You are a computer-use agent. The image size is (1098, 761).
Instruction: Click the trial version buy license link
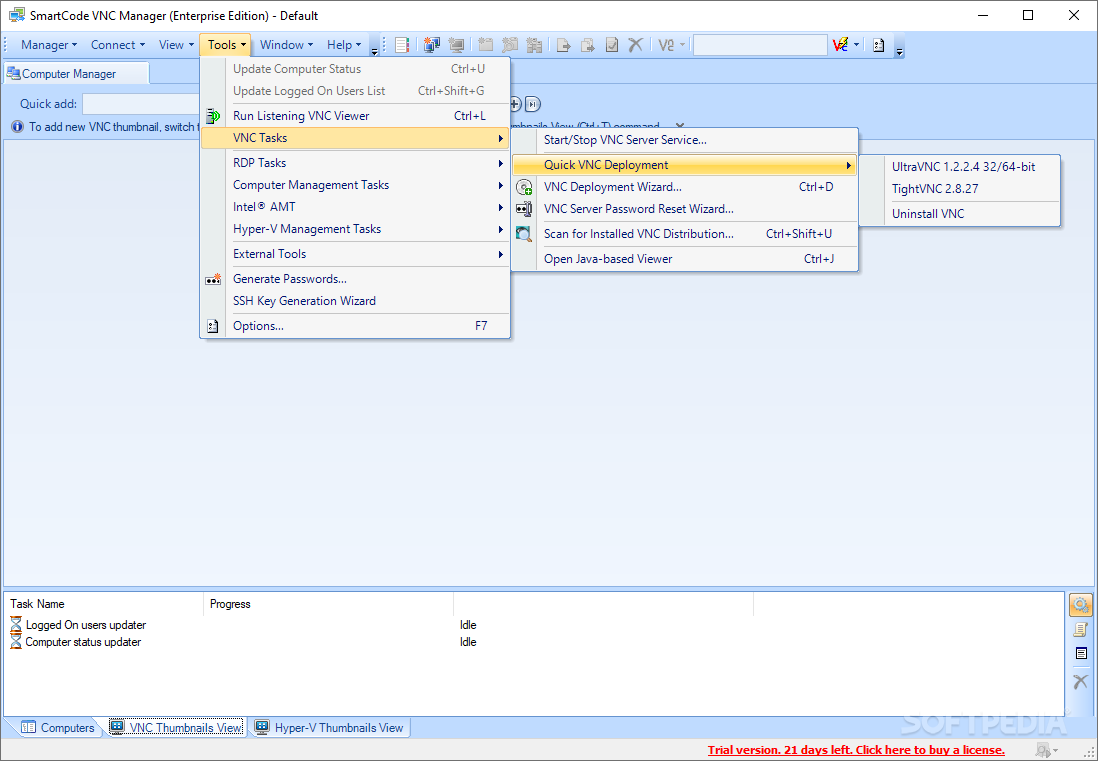click(856, 750)
